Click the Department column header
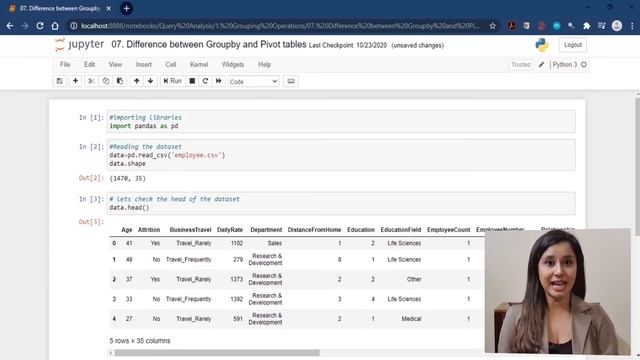This screenshot has height=360, width=640. tap(266, 230)
